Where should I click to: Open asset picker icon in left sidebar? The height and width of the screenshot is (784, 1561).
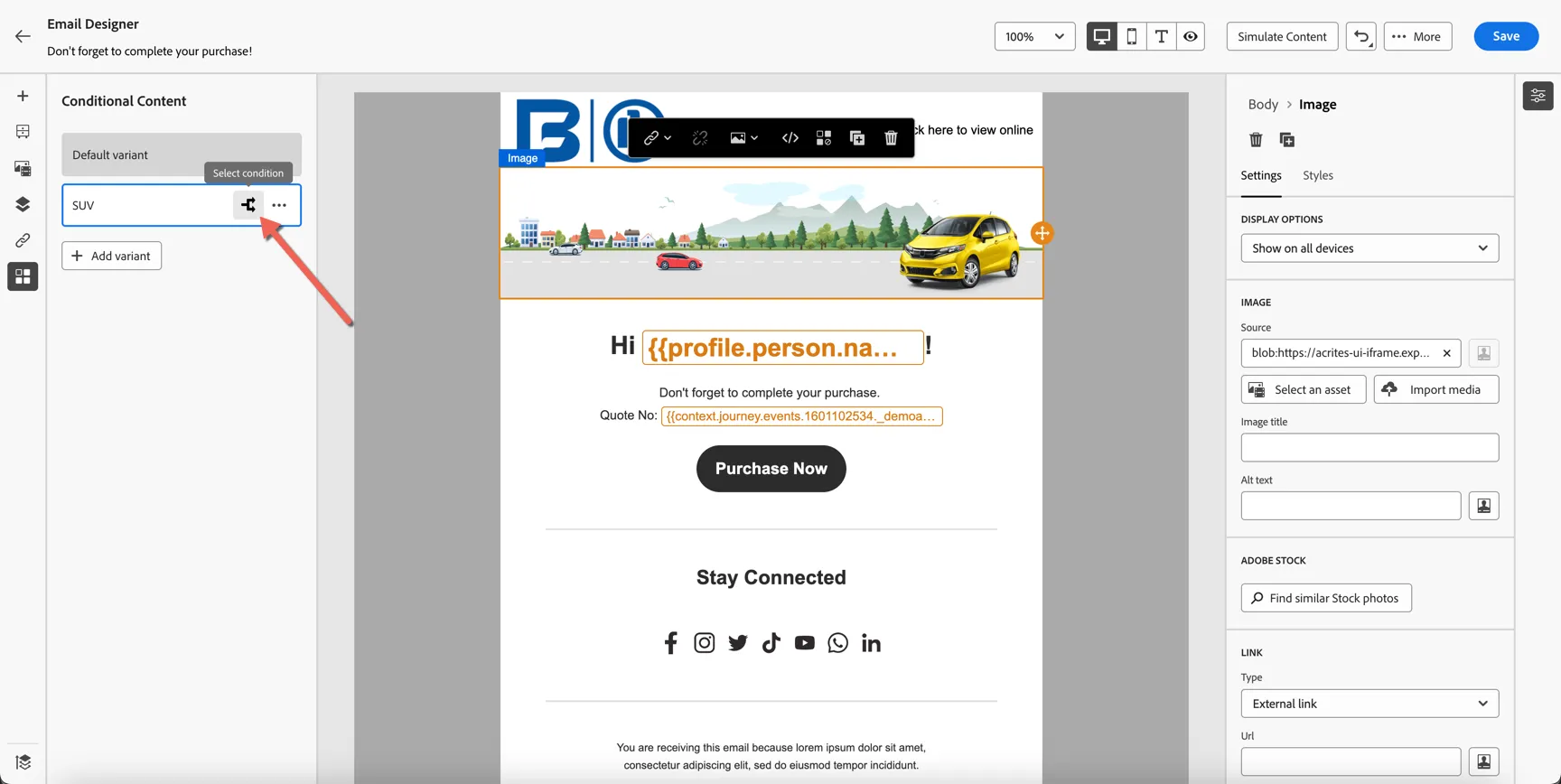(23, 168)
